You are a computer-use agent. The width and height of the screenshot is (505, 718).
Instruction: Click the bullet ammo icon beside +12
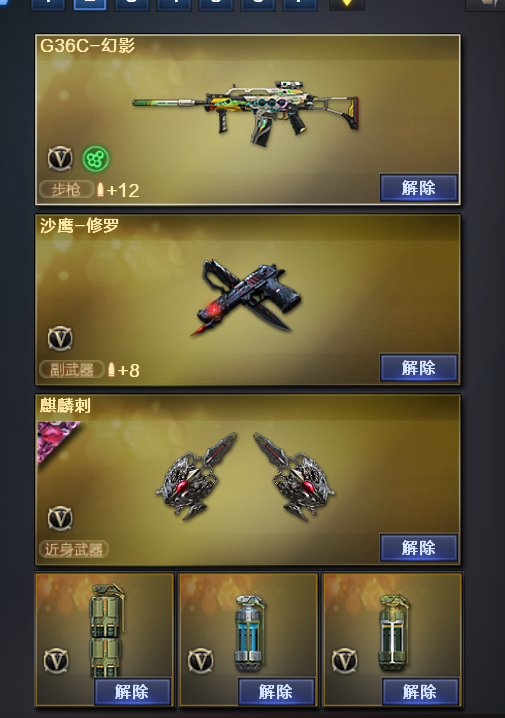pos(100,189)
